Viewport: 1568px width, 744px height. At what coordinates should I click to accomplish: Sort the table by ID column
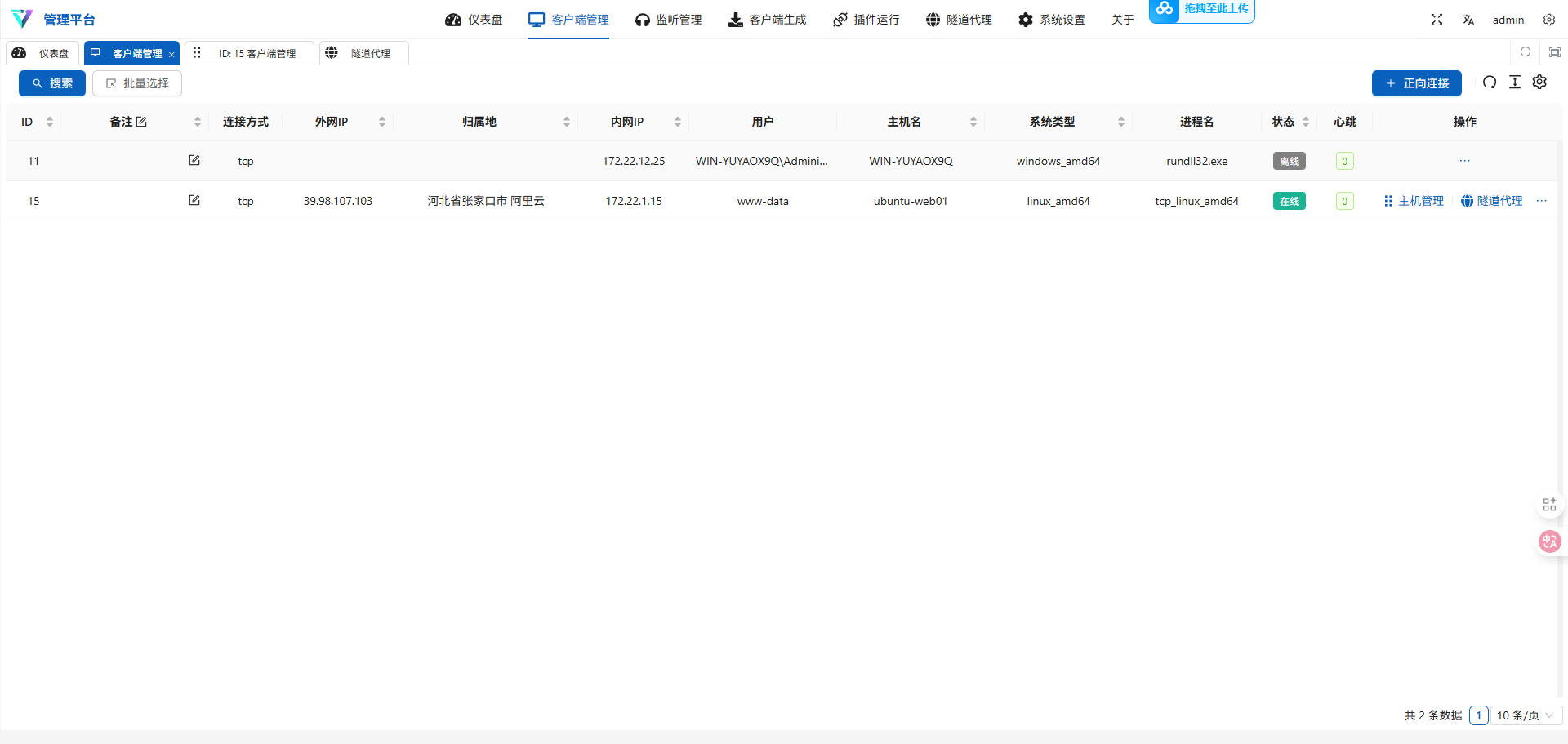click(50, 122)
